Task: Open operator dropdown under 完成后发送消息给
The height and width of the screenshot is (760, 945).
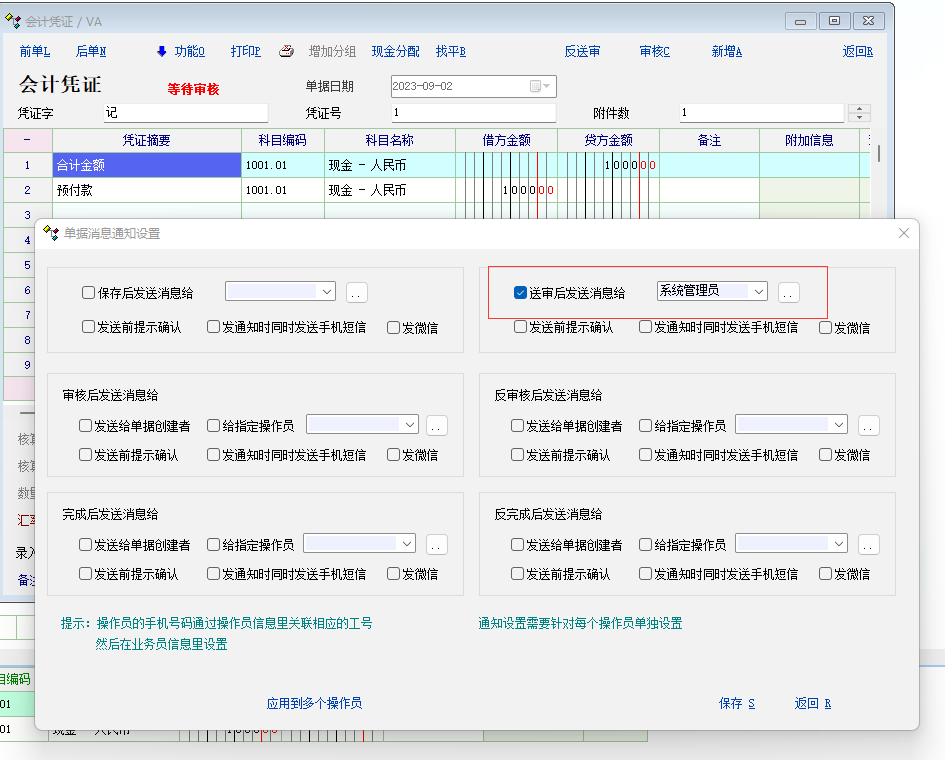Action: tap(406, 544)
